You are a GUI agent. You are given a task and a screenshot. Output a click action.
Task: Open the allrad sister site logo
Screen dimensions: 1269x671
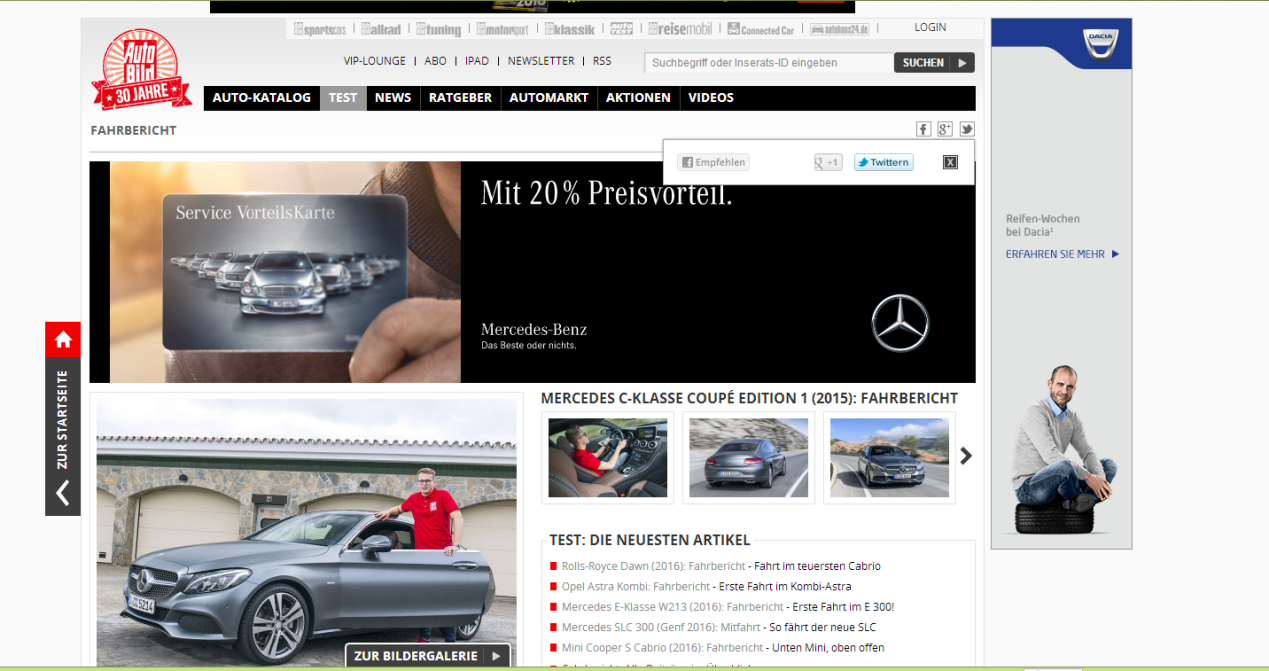381,29
